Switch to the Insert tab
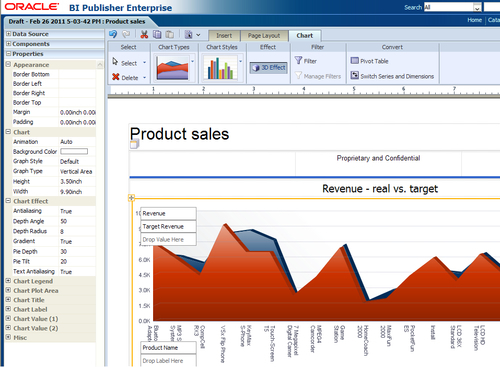This screenshot has width=500, height=367. coord(224,36)
